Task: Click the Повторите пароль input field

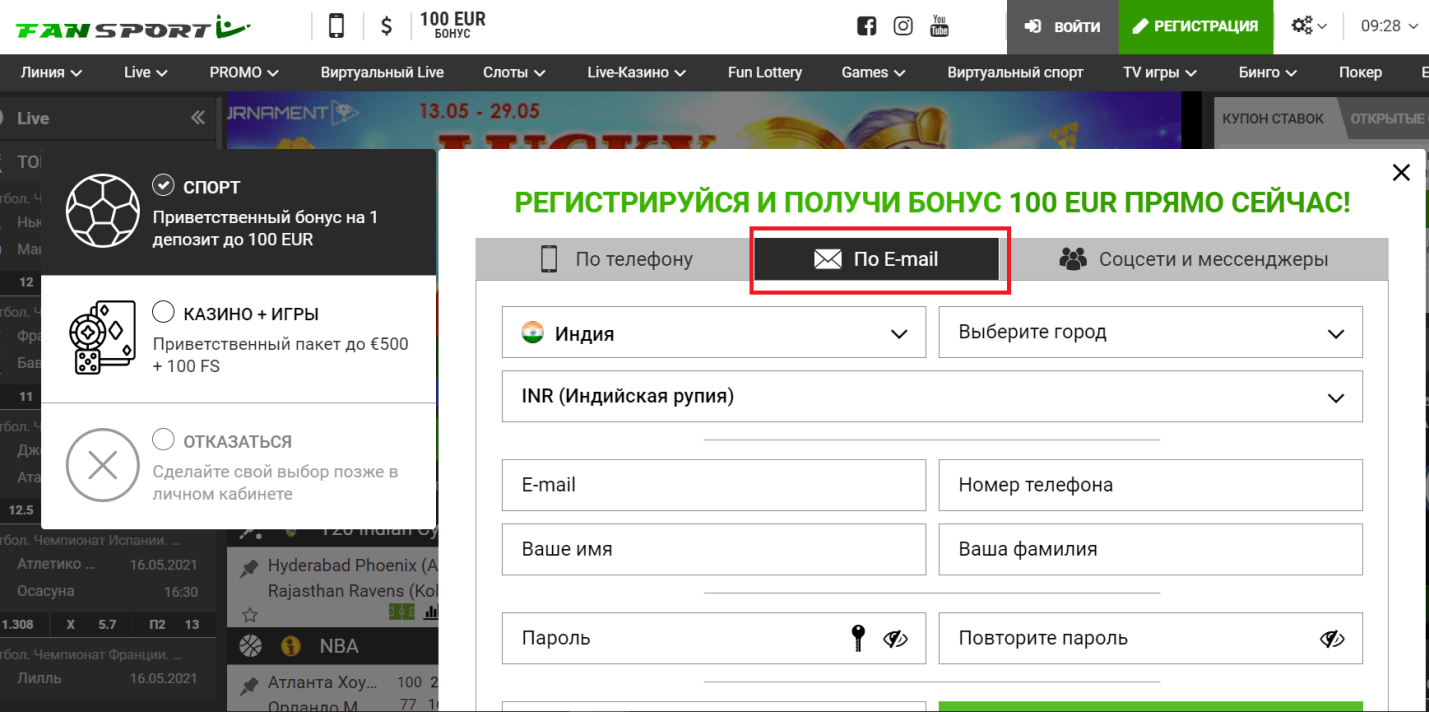Action: click(x=1150, y=638)
